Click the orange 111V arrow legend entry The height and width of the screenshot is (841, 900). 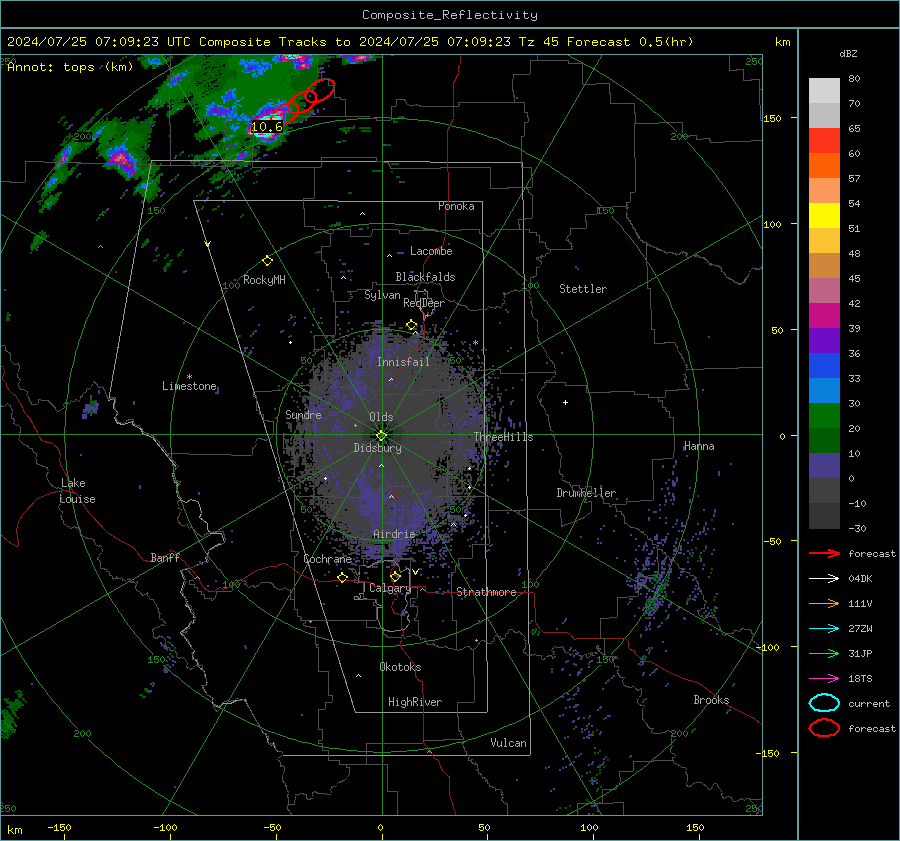point(824,603)
